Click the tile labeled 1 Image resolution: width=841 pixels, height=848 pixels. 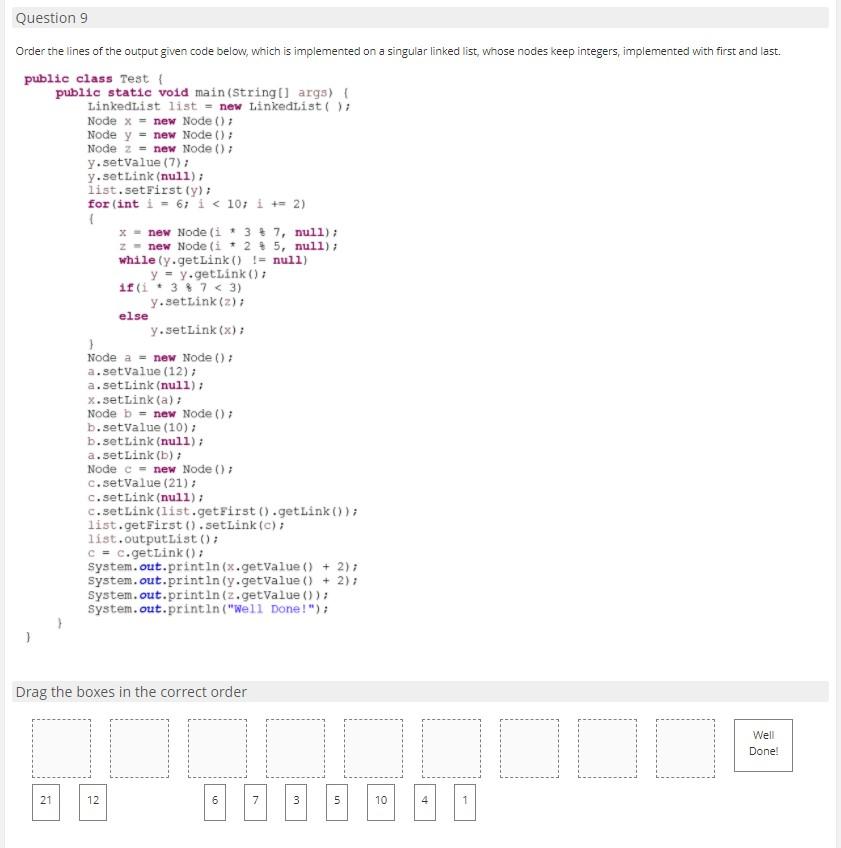[464, 801]
